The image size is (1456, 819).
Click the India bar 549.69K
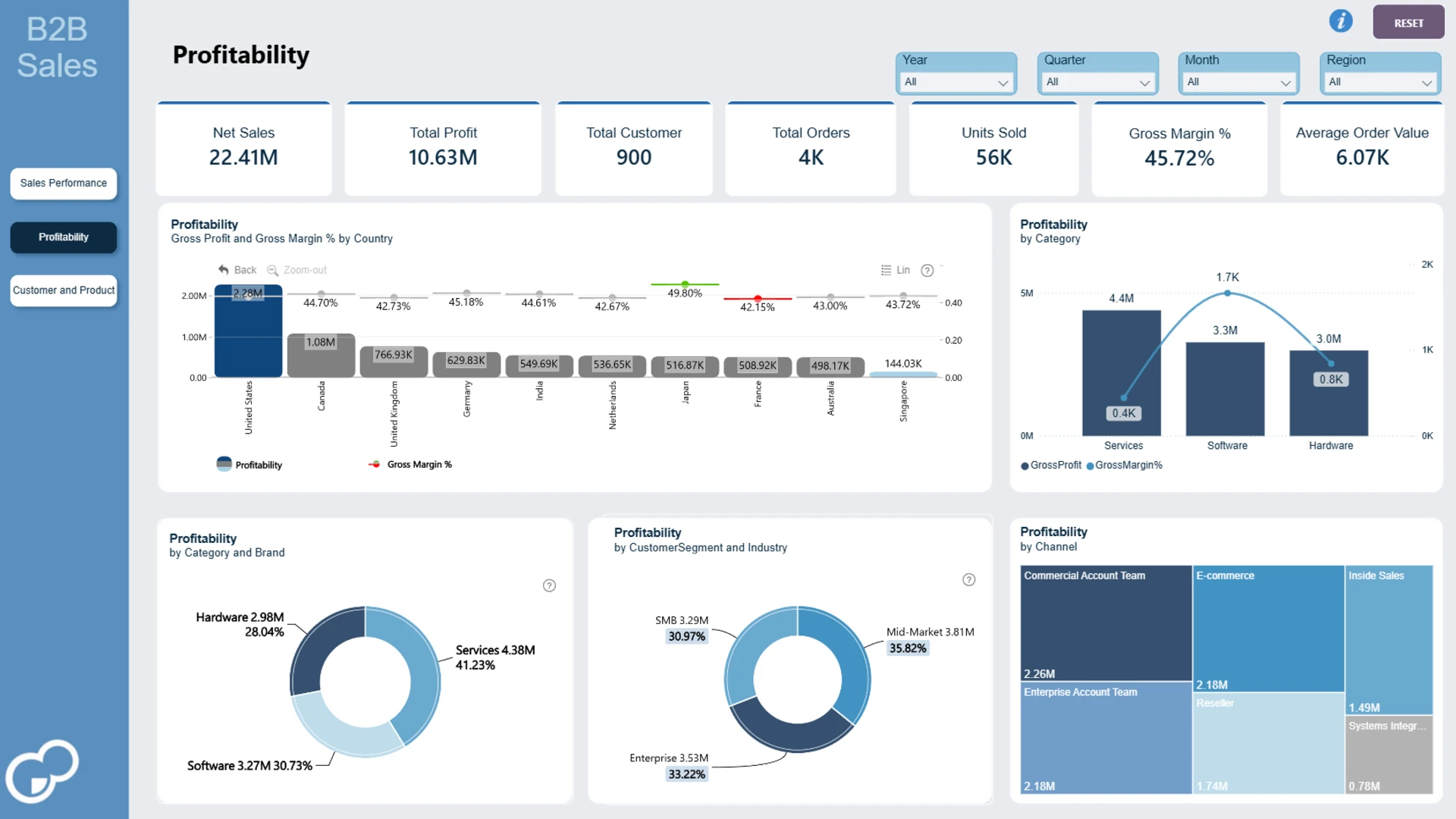tap(539, 366)
